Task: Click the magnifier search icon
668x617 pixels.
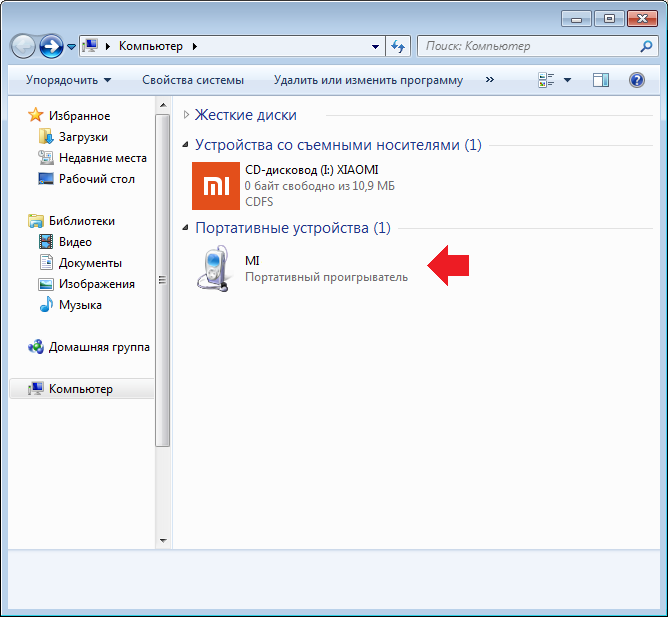Action: (646, 46)
